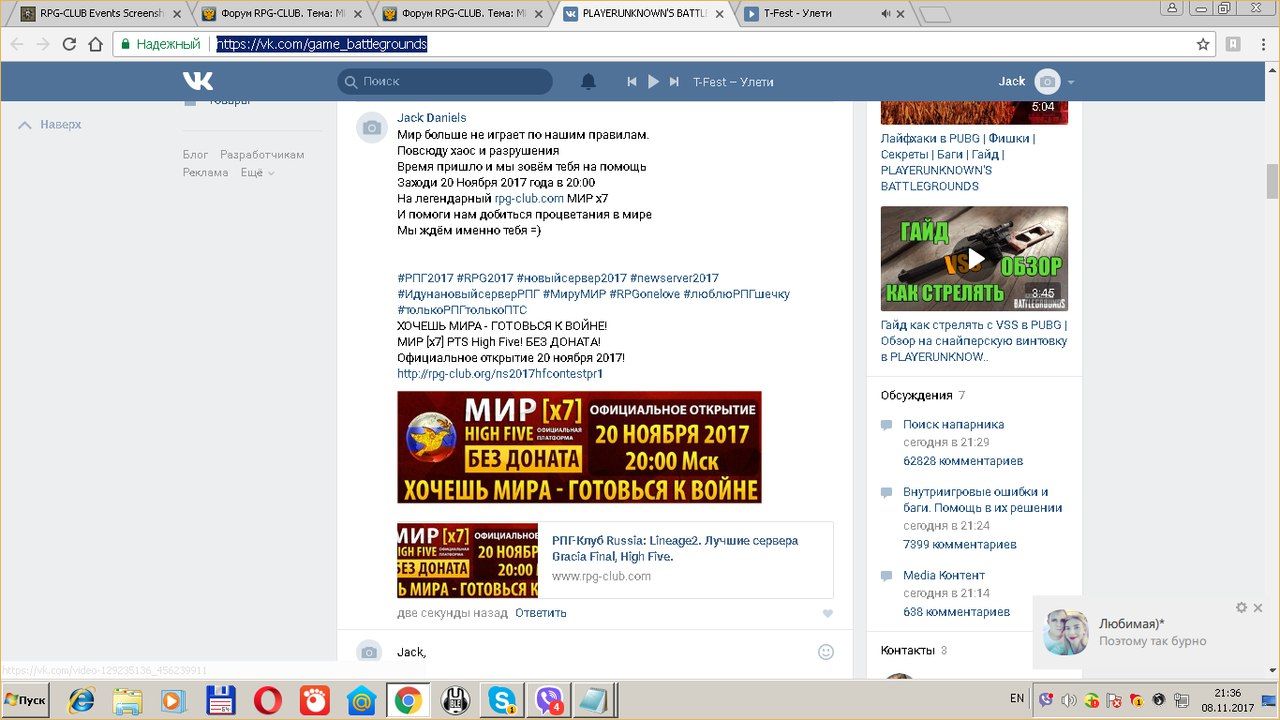Click the page vertical scrollbar thumb

pos(1272,181)
